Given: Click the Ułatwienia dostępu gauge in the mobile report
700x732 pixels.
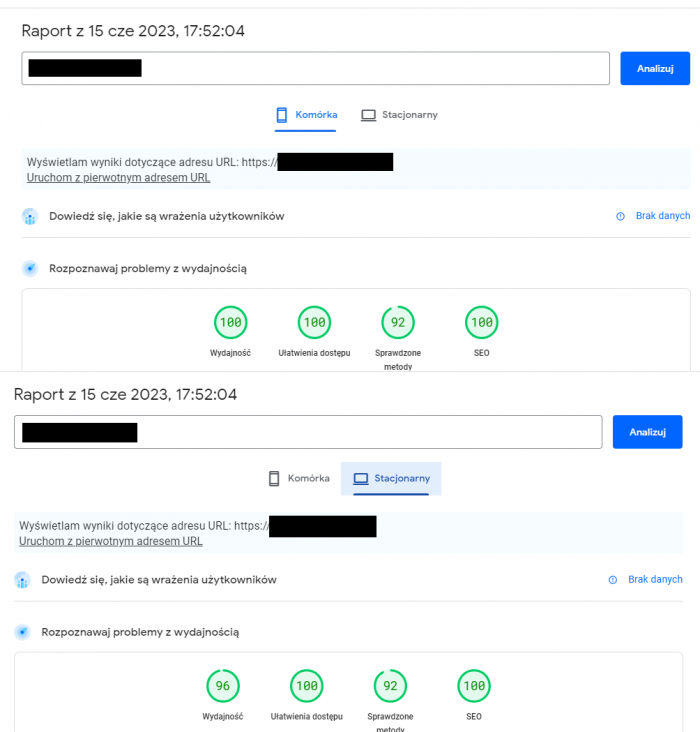Looking at the screenshot, I should pos(314,322).
